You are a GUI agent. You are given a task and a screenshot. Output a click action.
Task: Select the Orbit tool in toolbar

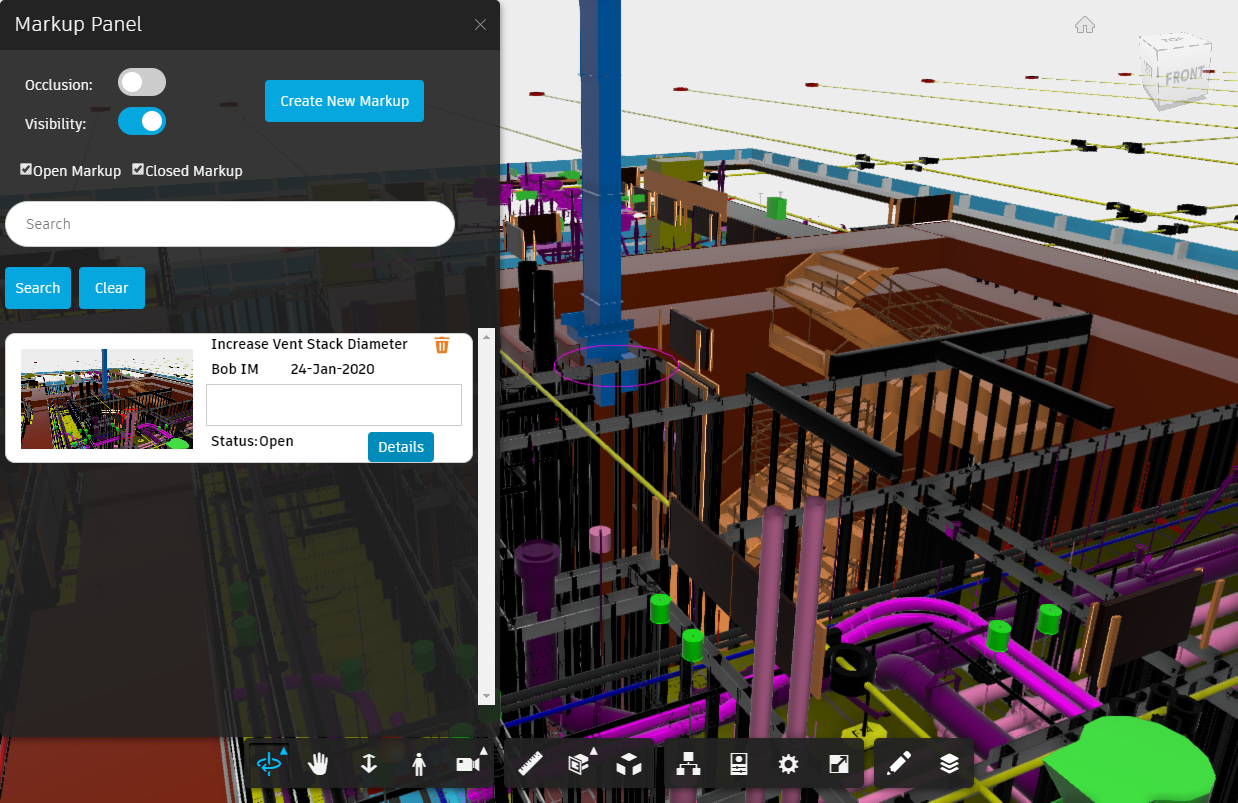click(269, 764)
